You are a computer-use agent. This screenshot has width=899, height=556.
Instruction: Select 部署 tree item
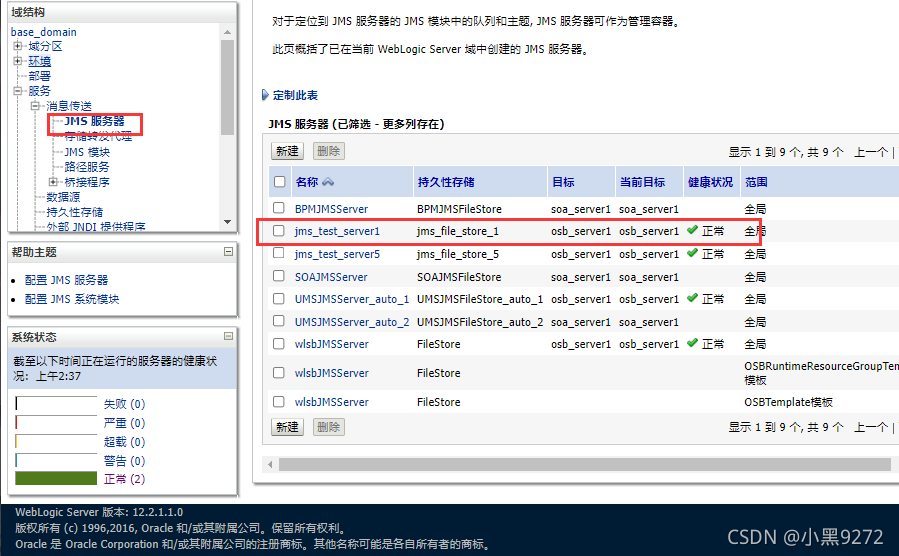(40, 76)
